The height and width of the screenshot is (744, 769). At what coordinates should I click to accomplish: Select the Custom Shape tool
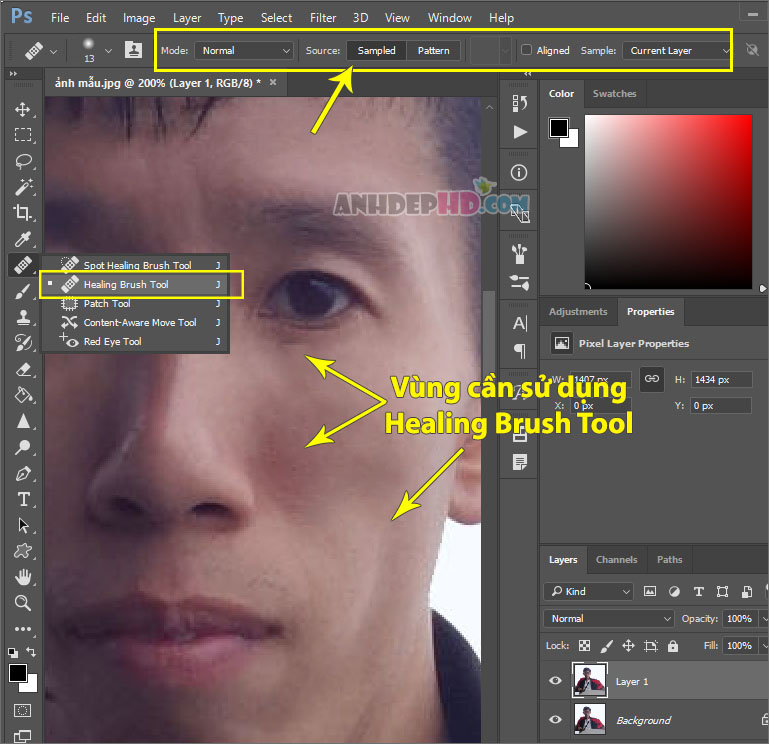point(23,551)
